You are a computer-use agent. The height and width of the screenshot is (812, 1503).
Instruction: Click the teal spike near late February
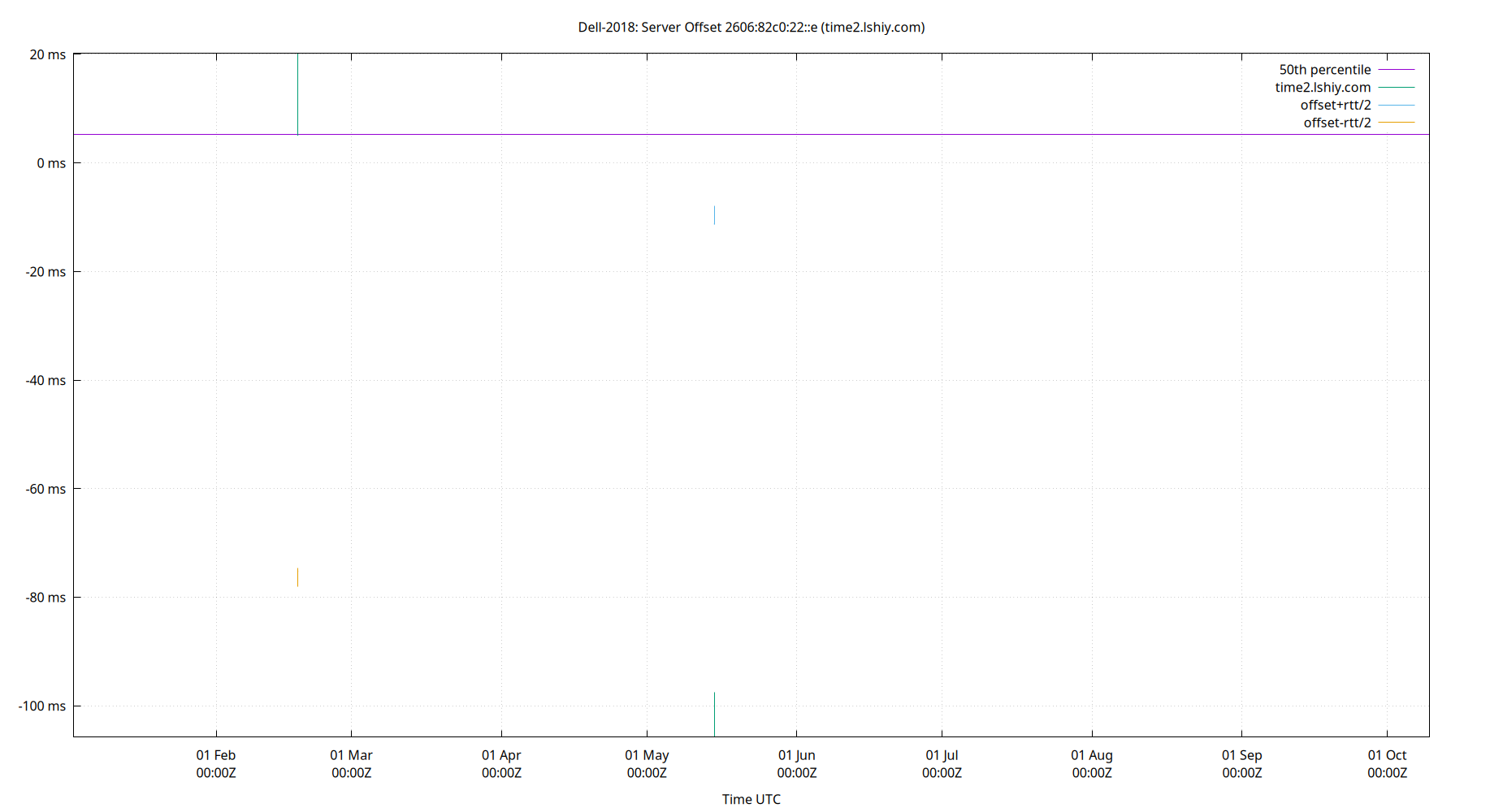(x=297, y=93)
